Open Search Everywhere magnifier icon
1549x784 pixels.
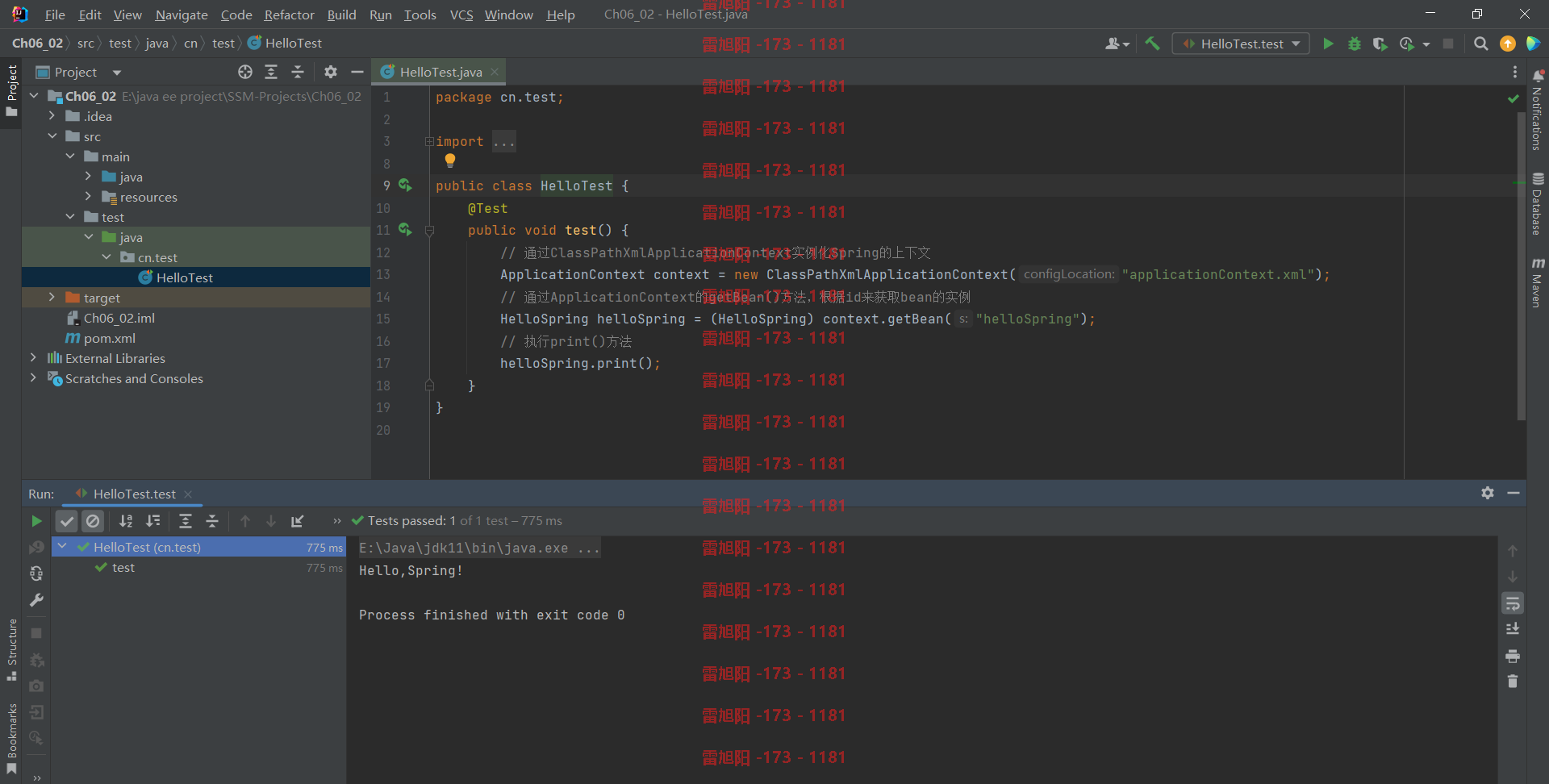[x=1481, y=44]
